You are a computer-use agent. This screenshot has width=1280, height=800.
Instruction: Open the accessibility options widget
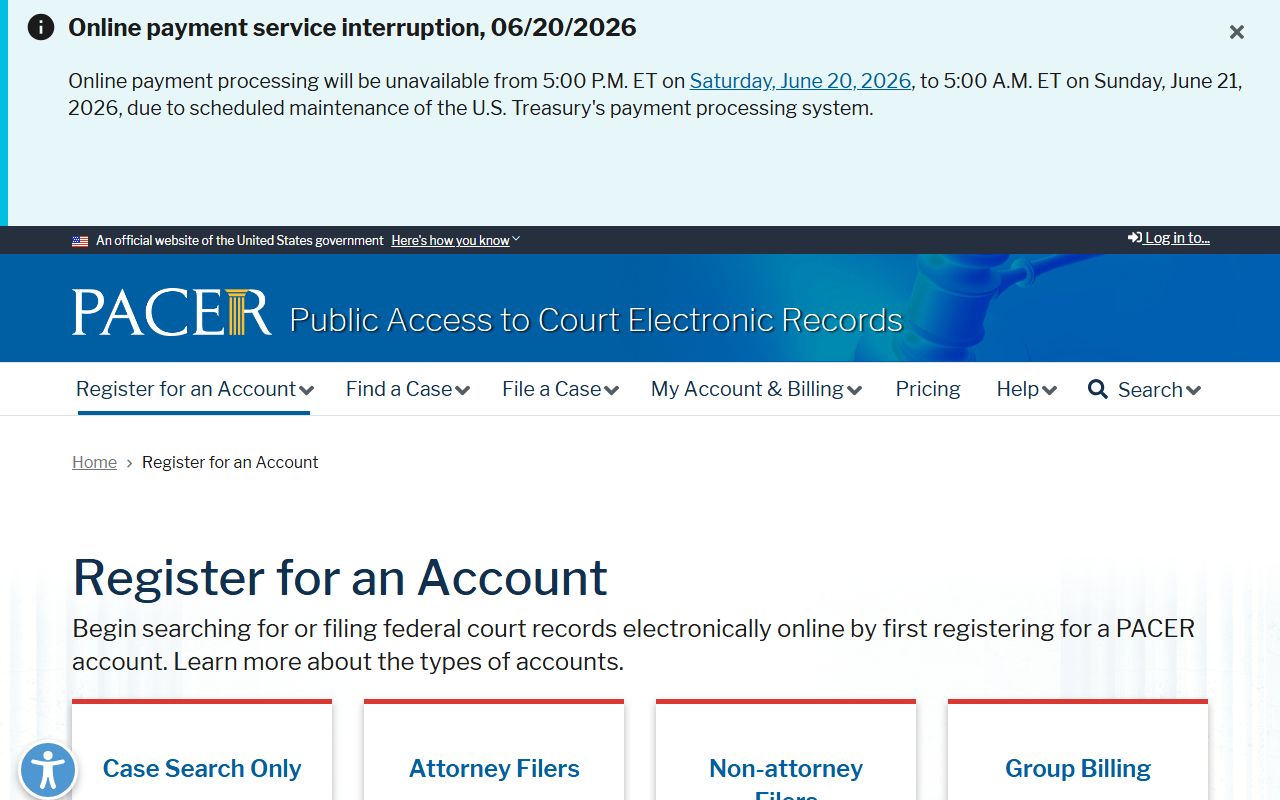click(x=47, y=771)
